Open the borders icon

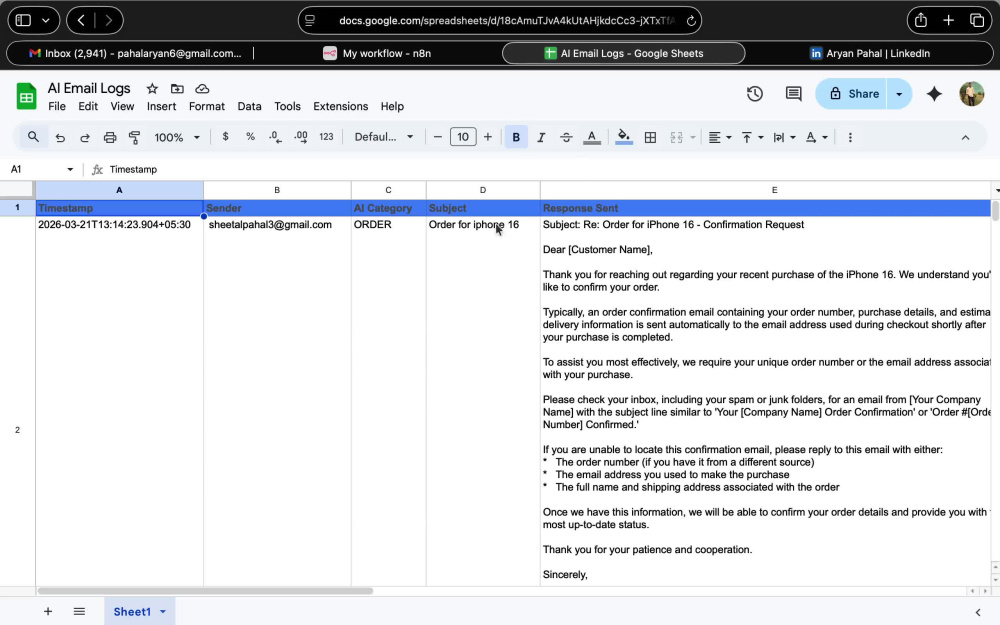tap(650, 137)
